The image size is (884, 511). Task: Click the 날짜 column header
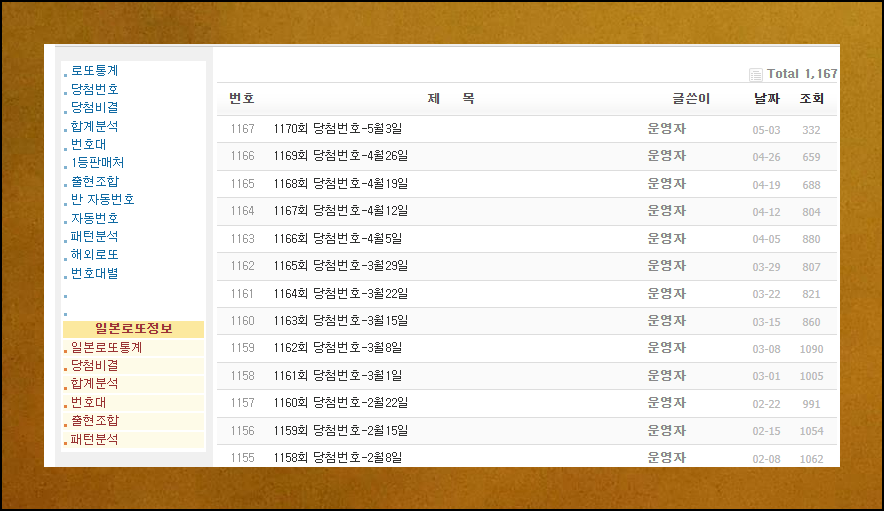click(767, 98)
